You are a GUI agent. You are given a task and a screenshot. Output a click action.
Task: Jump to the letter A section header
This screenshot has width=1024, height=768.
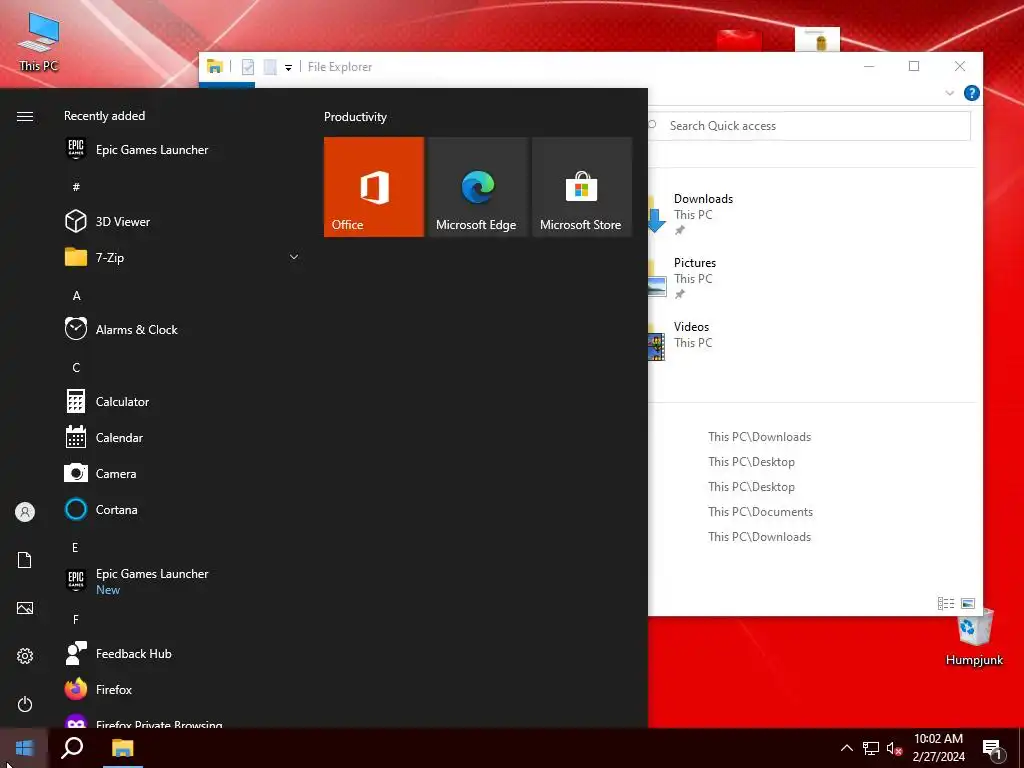click(x=76, y=296)
